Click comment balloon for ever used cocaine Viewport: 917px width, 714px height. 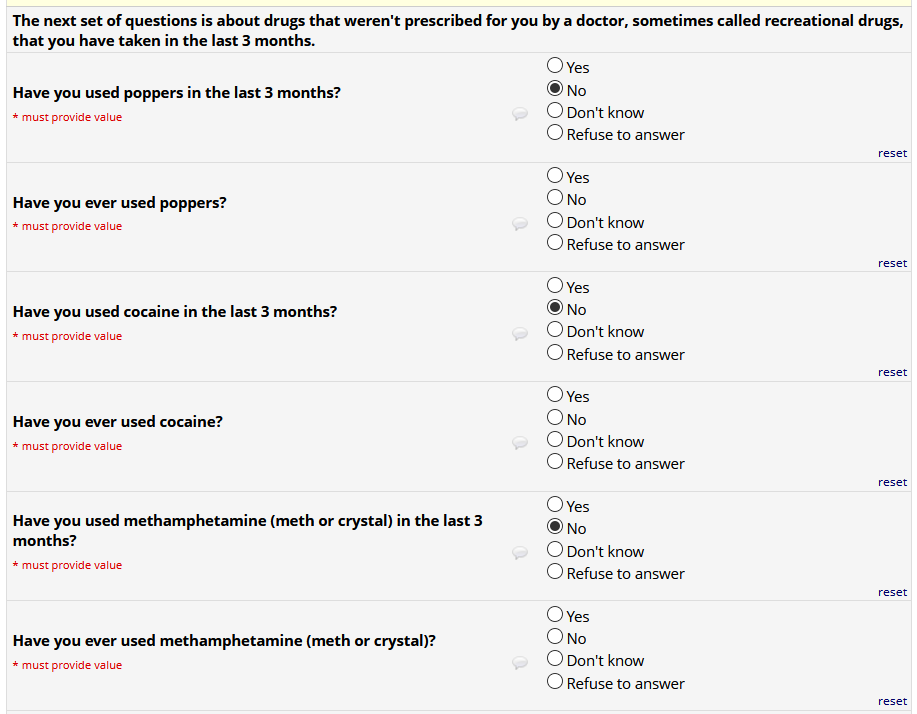click(x=520, y=443)
